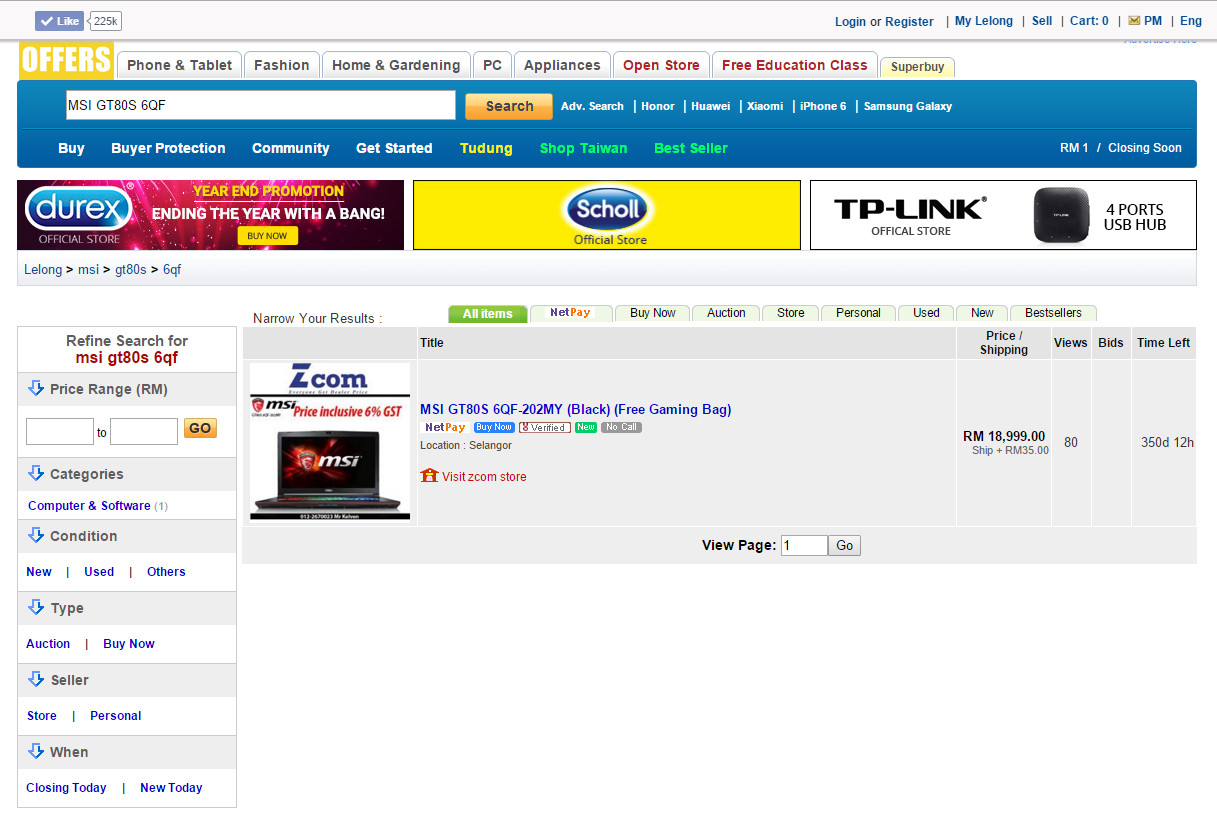Open the Phone & Tablet category tab
Image resolution: width=1217 pixels, height=823 pixels.
pyautogui.click(x=179, y=65)
